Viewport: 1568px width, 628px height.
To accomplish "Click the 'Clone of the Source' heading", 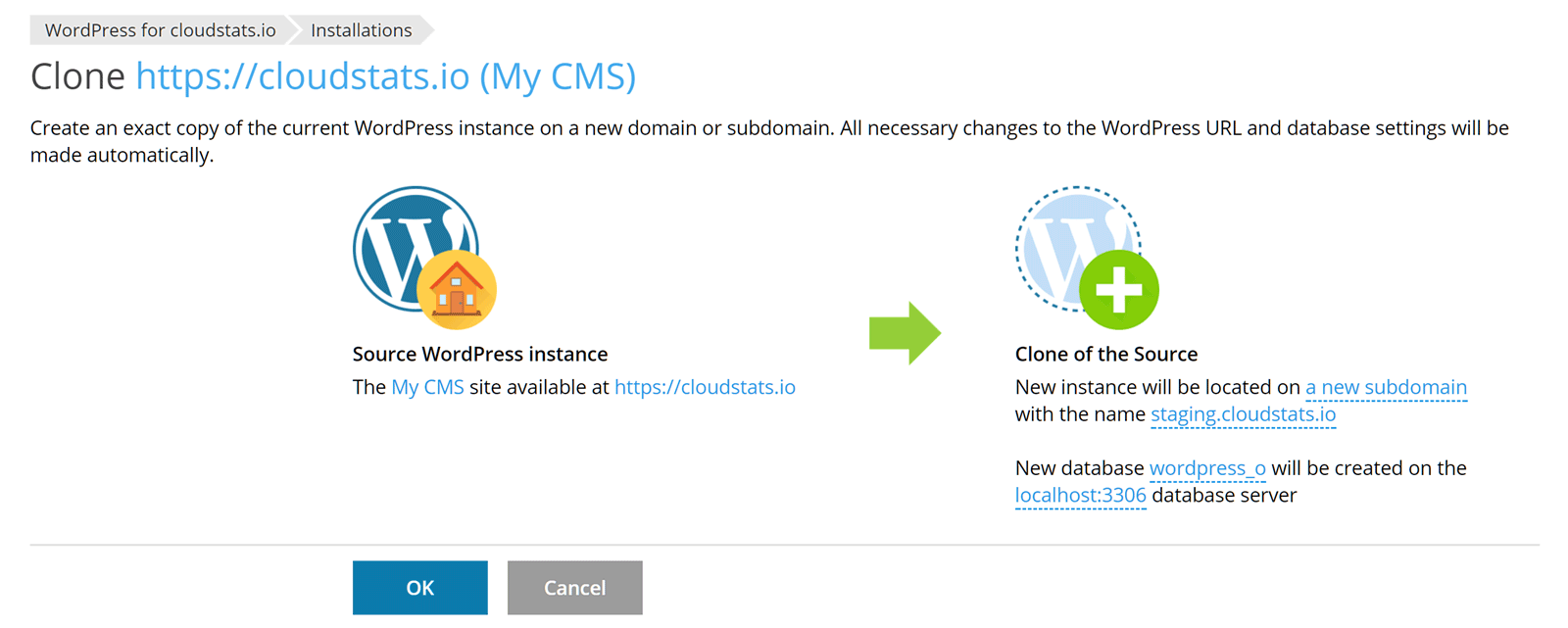I will pos(1106,354).
